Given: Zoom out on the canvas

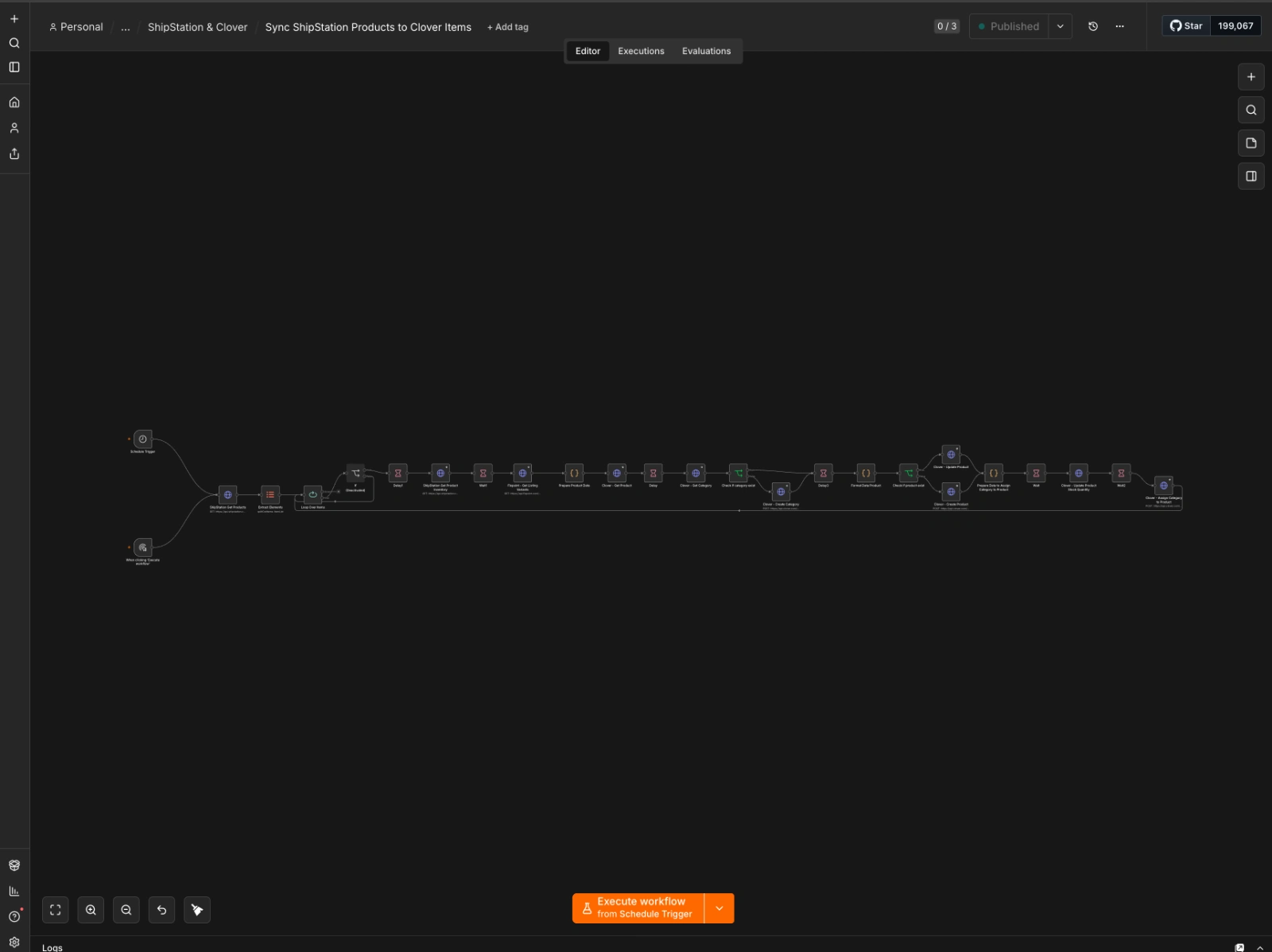Looking at the screenshot, I should (x=126, y=910).
